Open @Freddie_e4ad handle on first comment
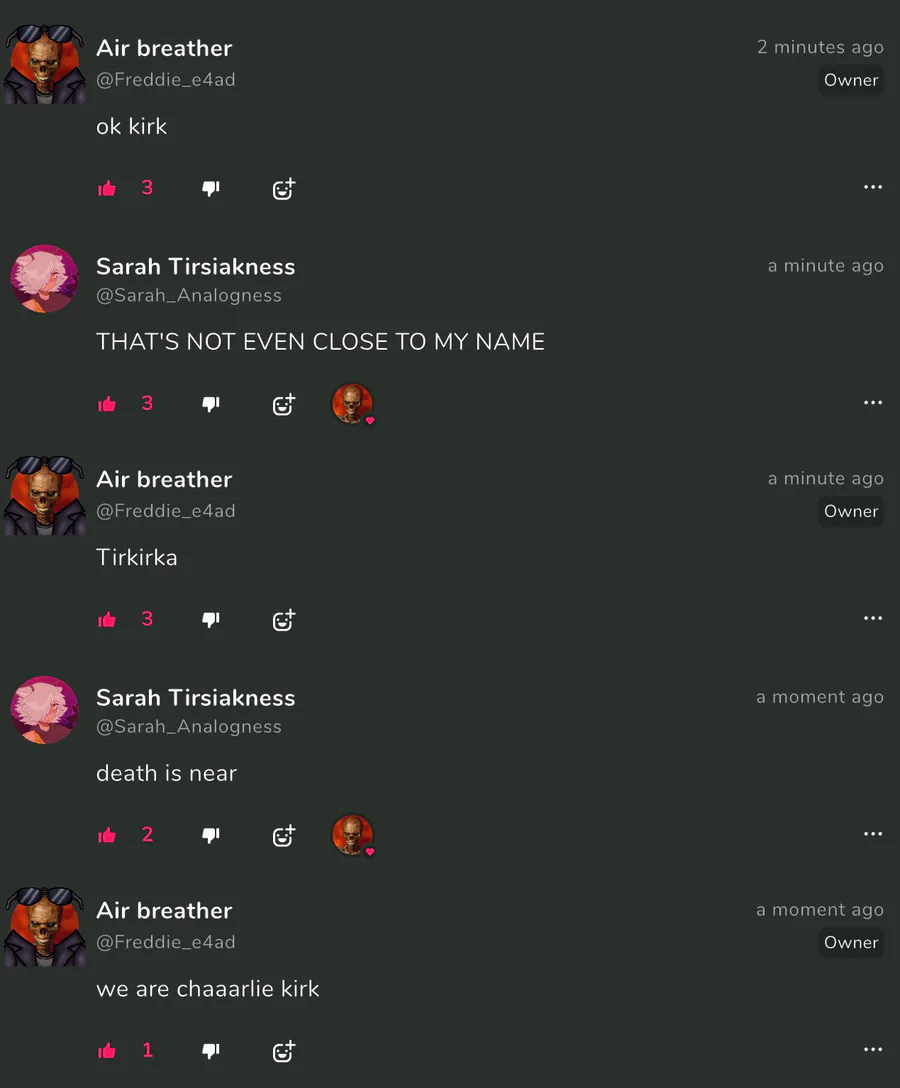The image size is (900, 1088). (166, 80)
